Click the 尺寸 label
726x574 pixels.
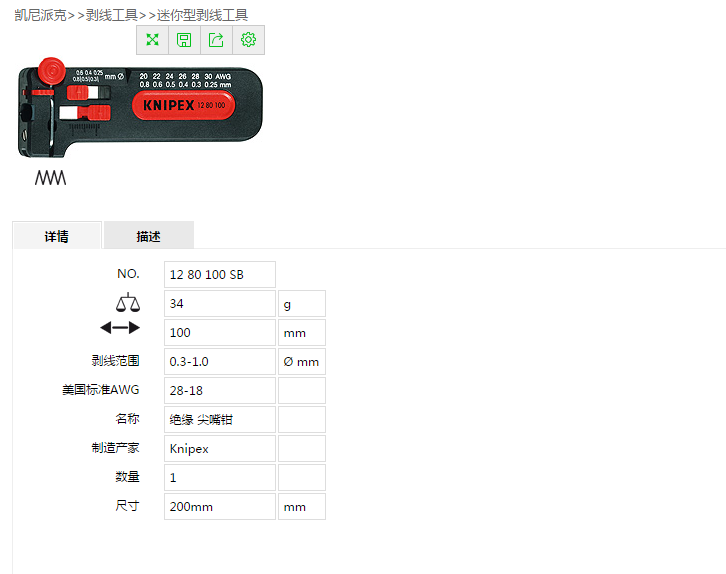127,505
